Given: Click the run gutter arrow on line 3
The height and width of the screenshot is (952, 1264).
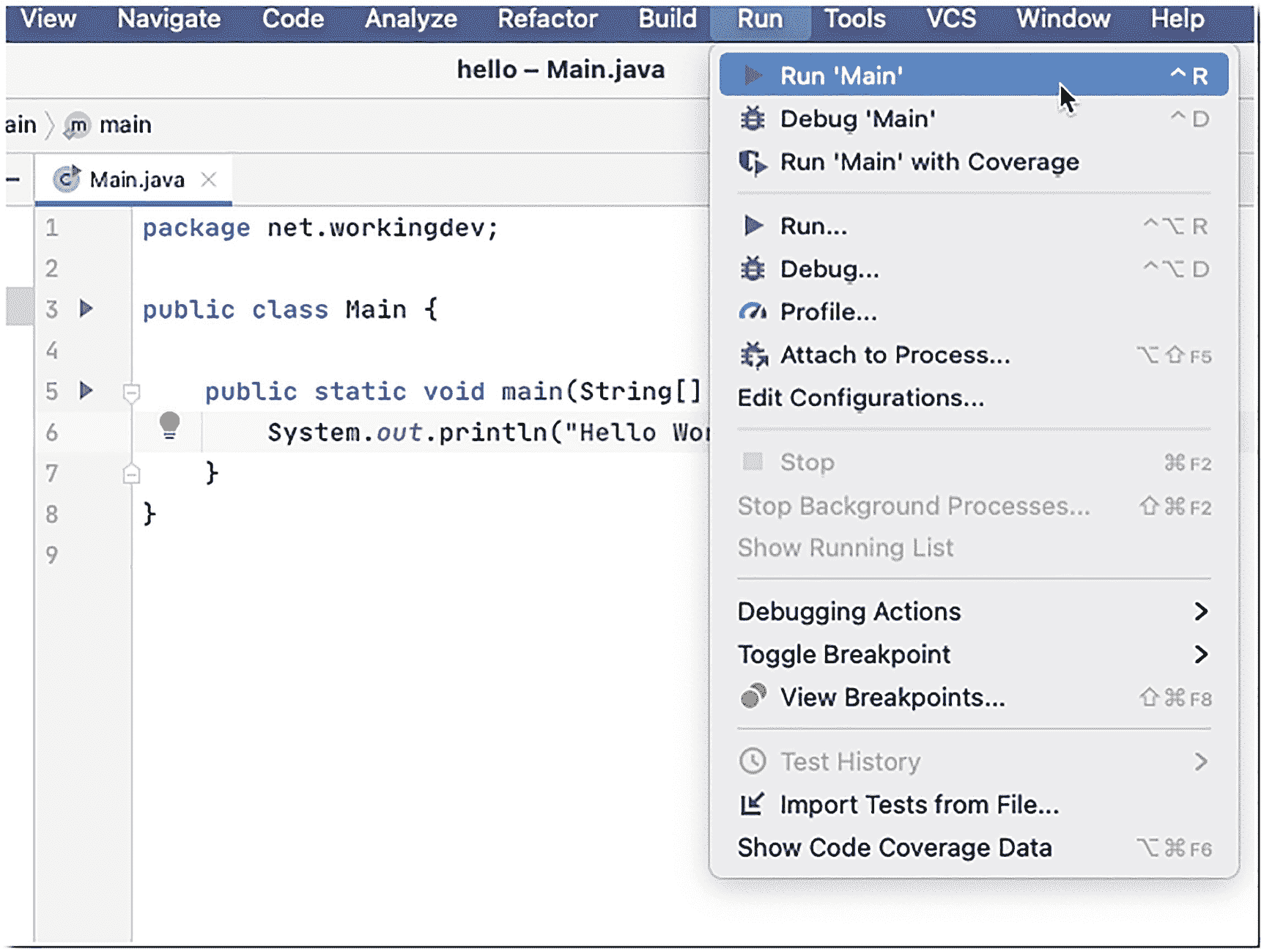Looking at the screenshot, I should click(86, 309).
